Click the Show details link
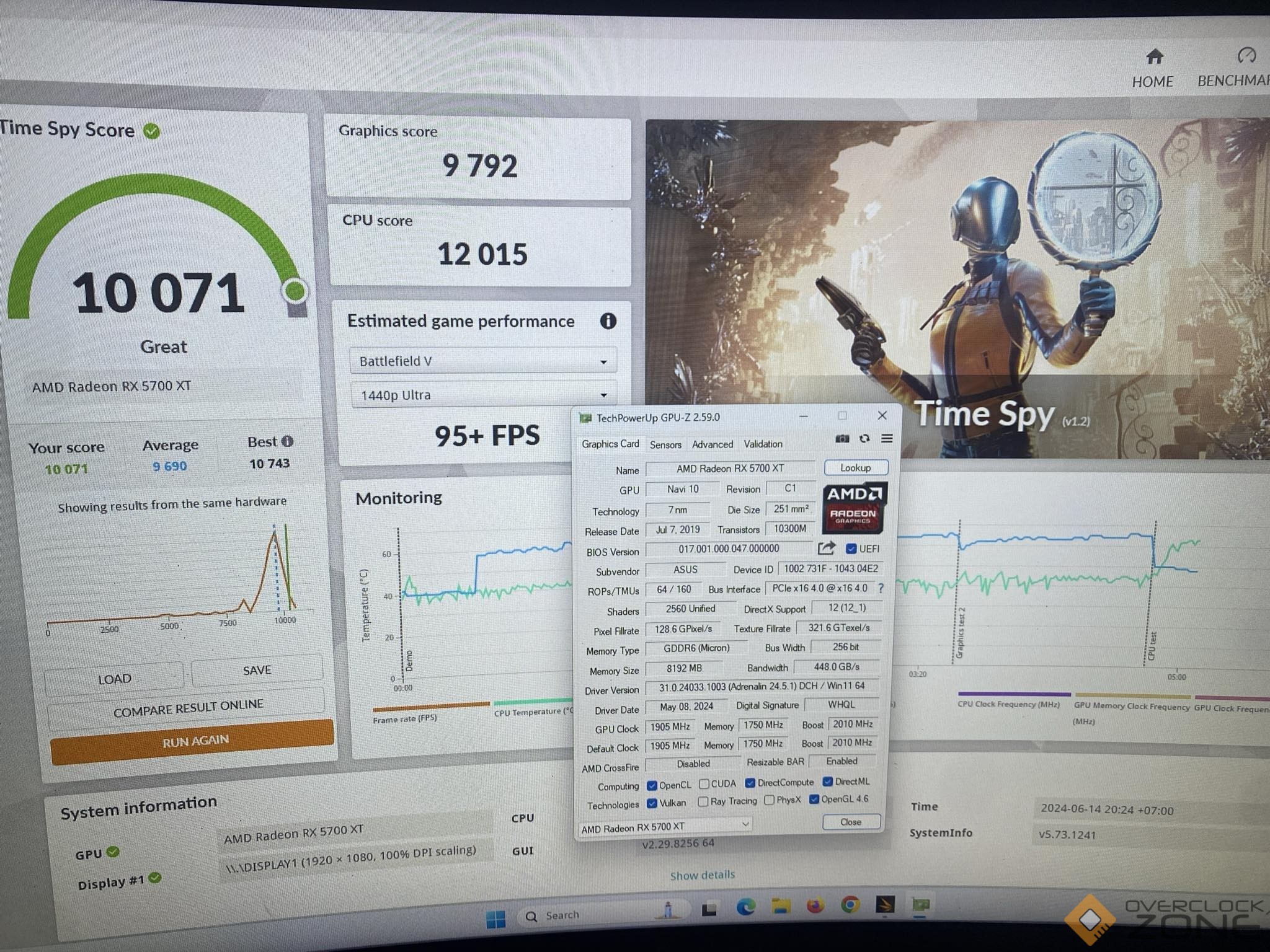The height and width of the screenshot is (952, 1270). pyautogui.click(x=702, y=875)
